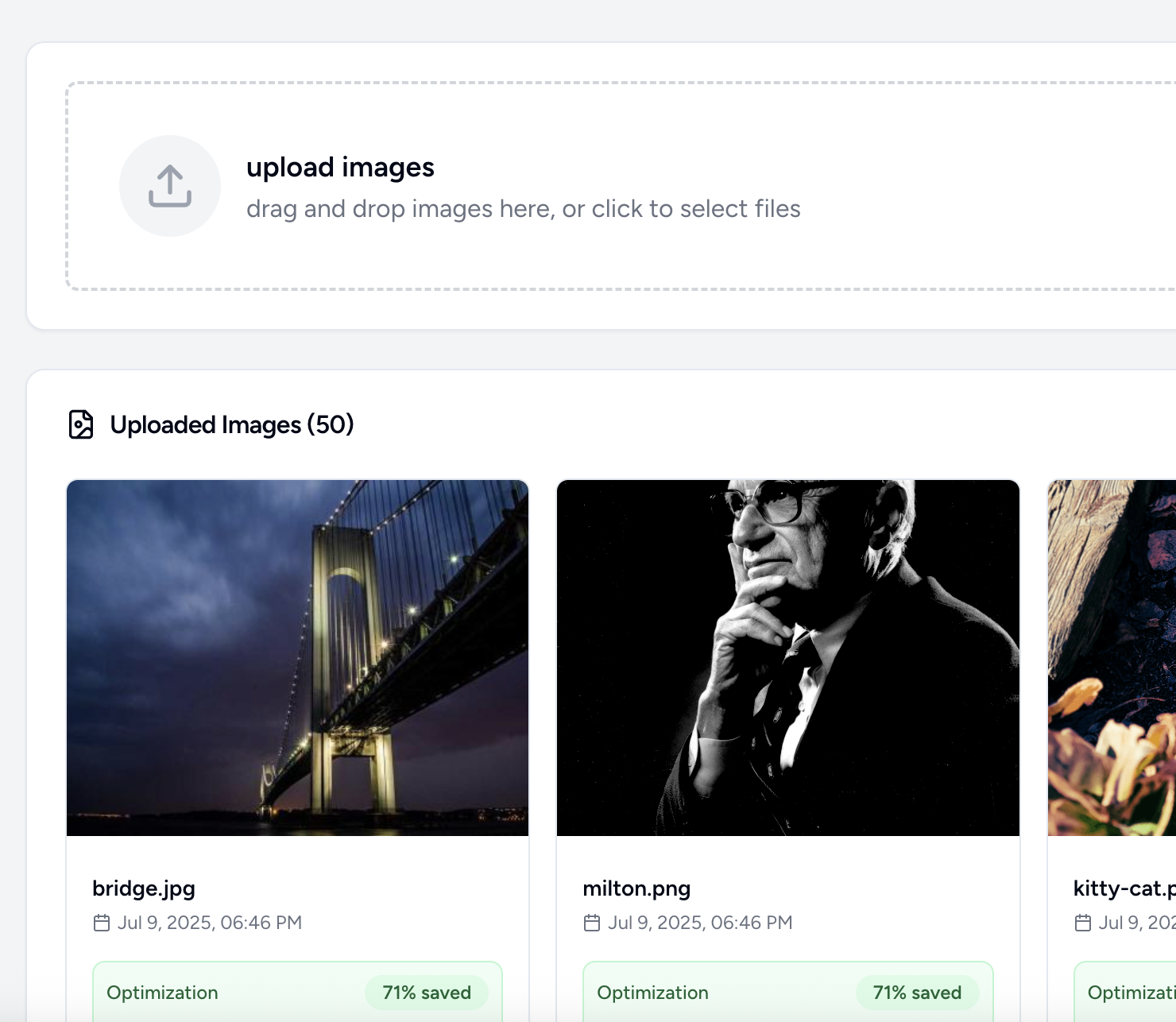Click the calendar icon on bridge.jpg card
This screenshot has width=1176, height=1022.
click(102, 923)
